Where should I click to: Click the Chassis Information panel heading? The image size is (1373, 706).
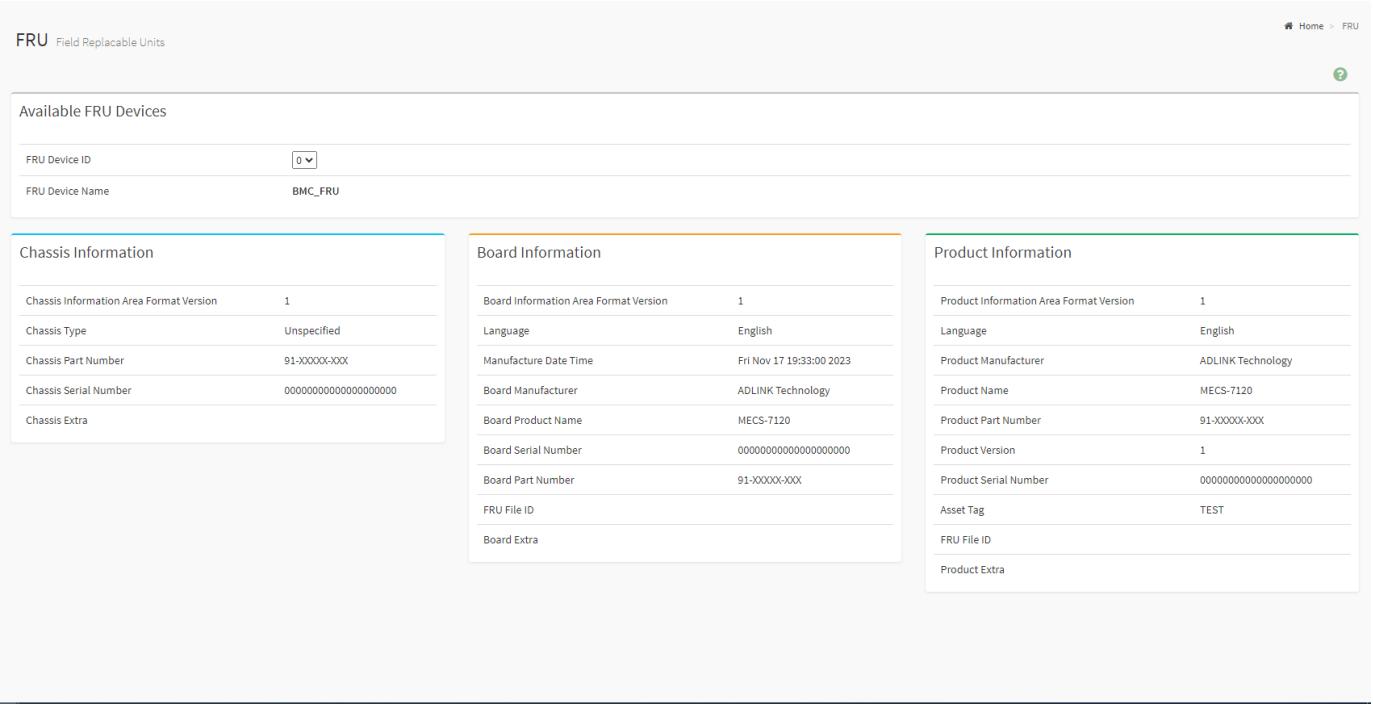click(86, 252)
